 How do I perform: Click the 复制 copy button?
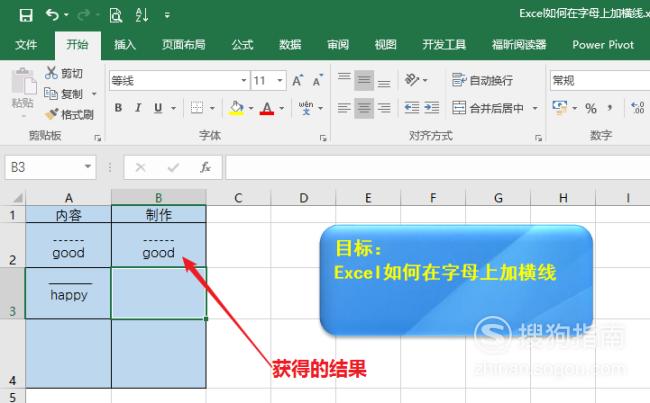[x=64, y=94]
